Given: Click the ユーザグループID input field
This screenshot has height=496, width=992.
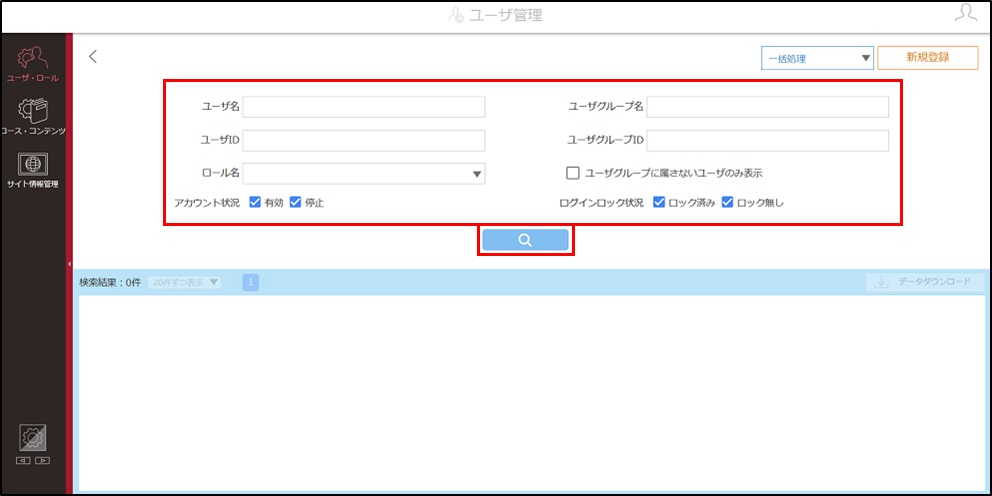Looking at the screenshot, I should (767, 140).
